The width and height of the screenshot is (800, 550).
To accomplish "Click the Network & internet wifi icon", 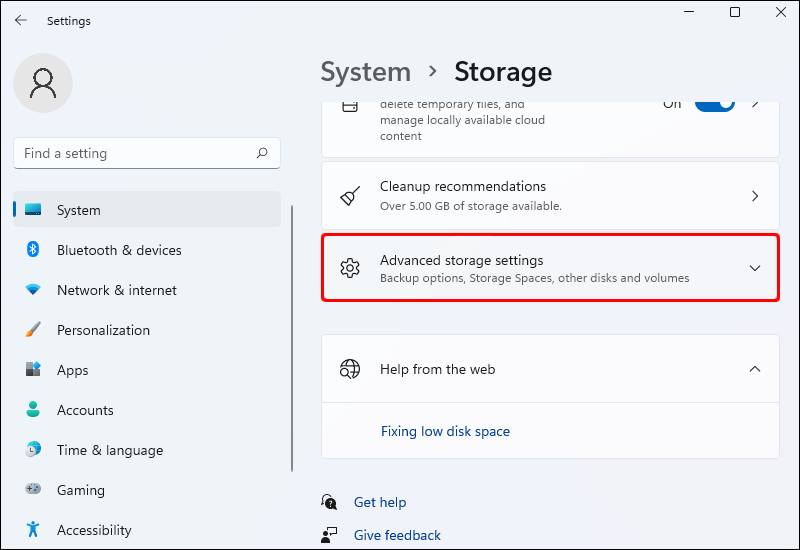I will tap(33, 290).
